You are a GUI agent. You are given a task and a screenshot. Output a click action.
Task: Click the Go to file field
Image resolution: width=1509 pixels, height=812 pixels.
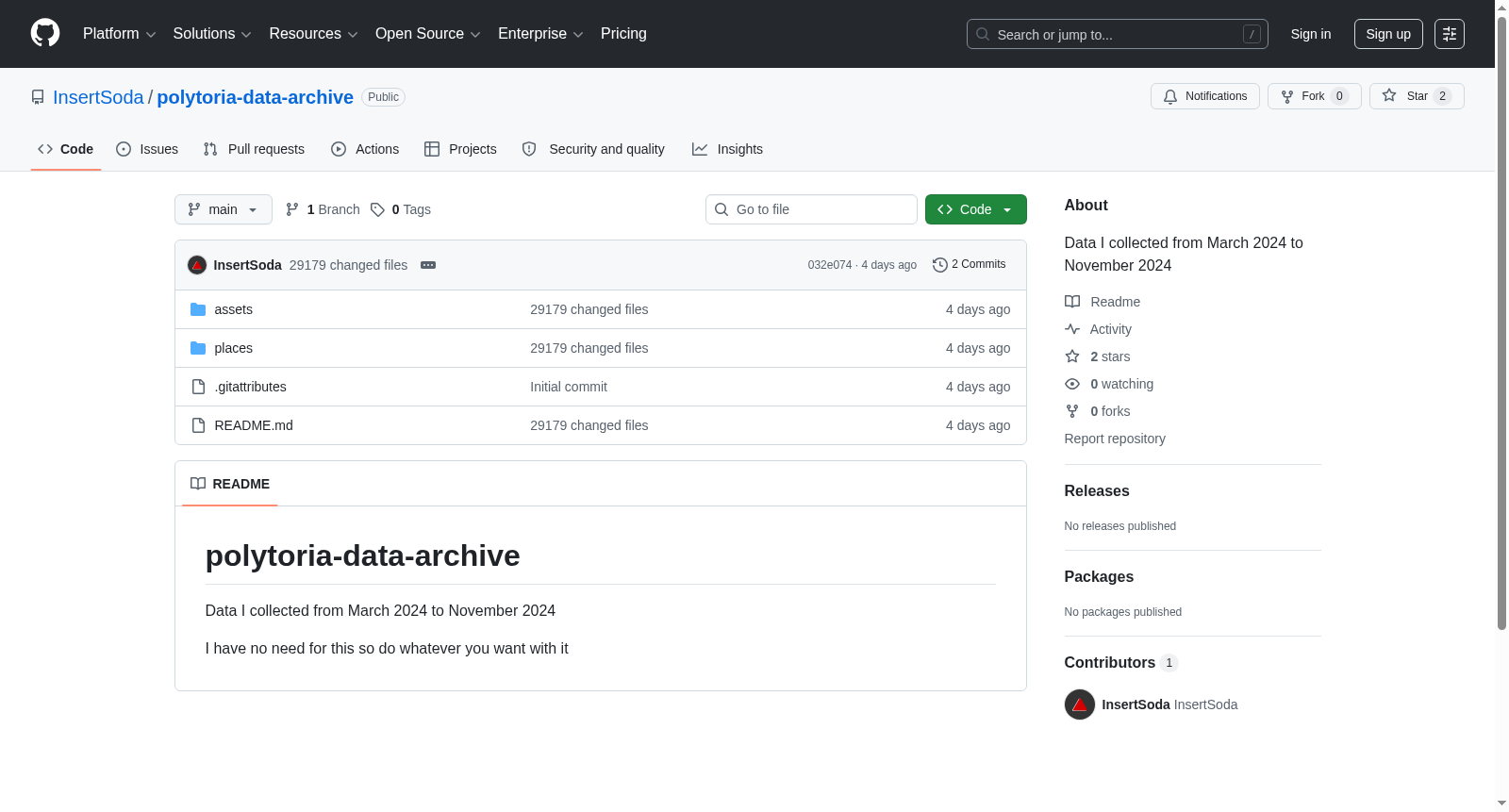point(811,209)
